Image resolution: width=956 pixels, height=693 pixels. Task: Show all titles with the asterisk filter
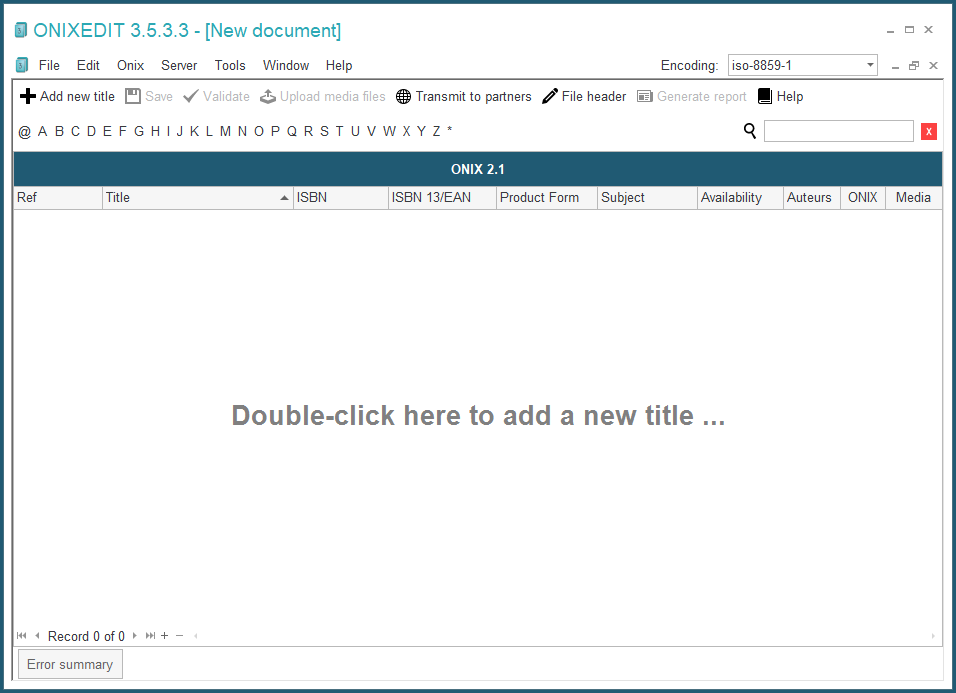click(449, 130)
